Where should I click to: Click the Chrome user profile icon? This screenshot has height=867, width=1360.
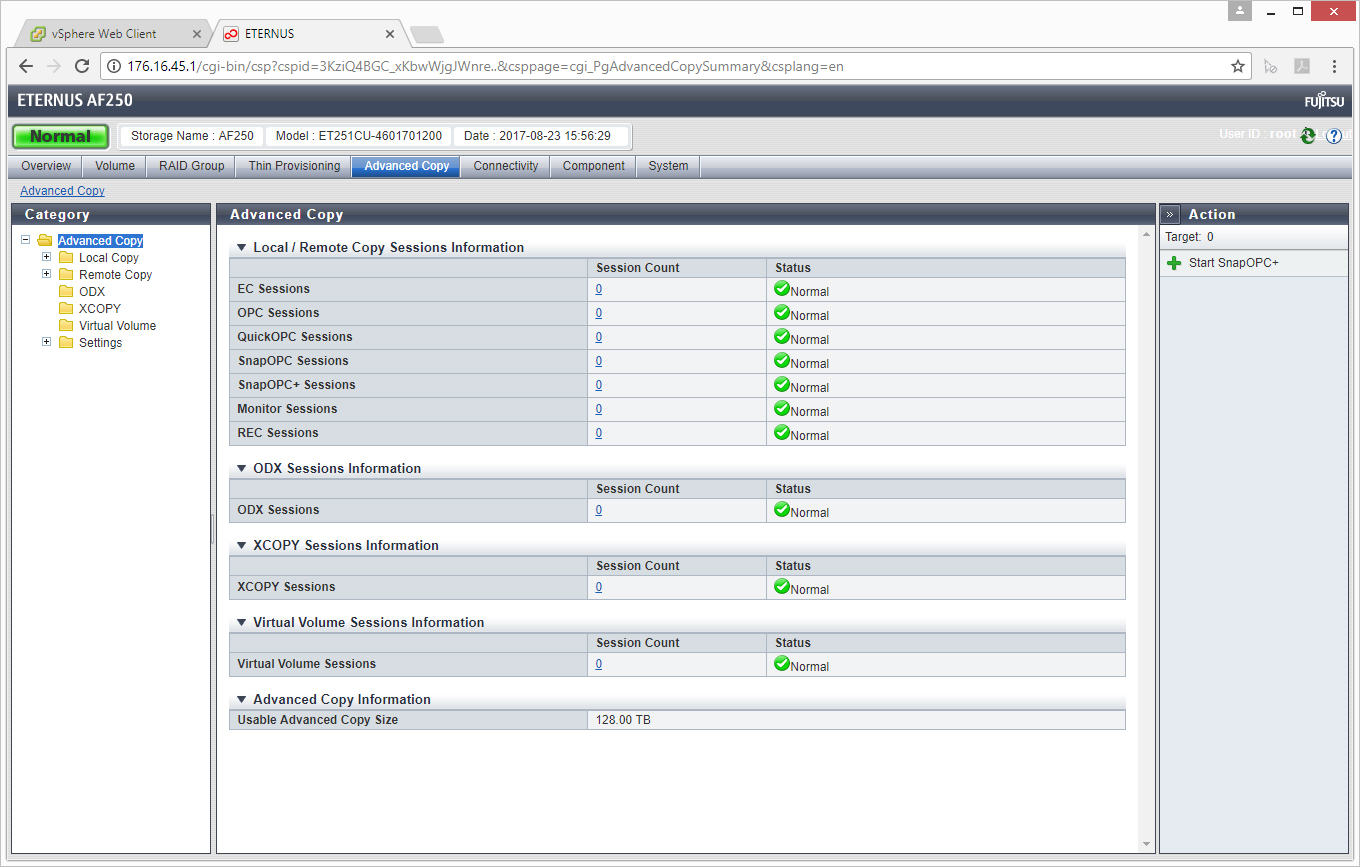pos(1241,11)
